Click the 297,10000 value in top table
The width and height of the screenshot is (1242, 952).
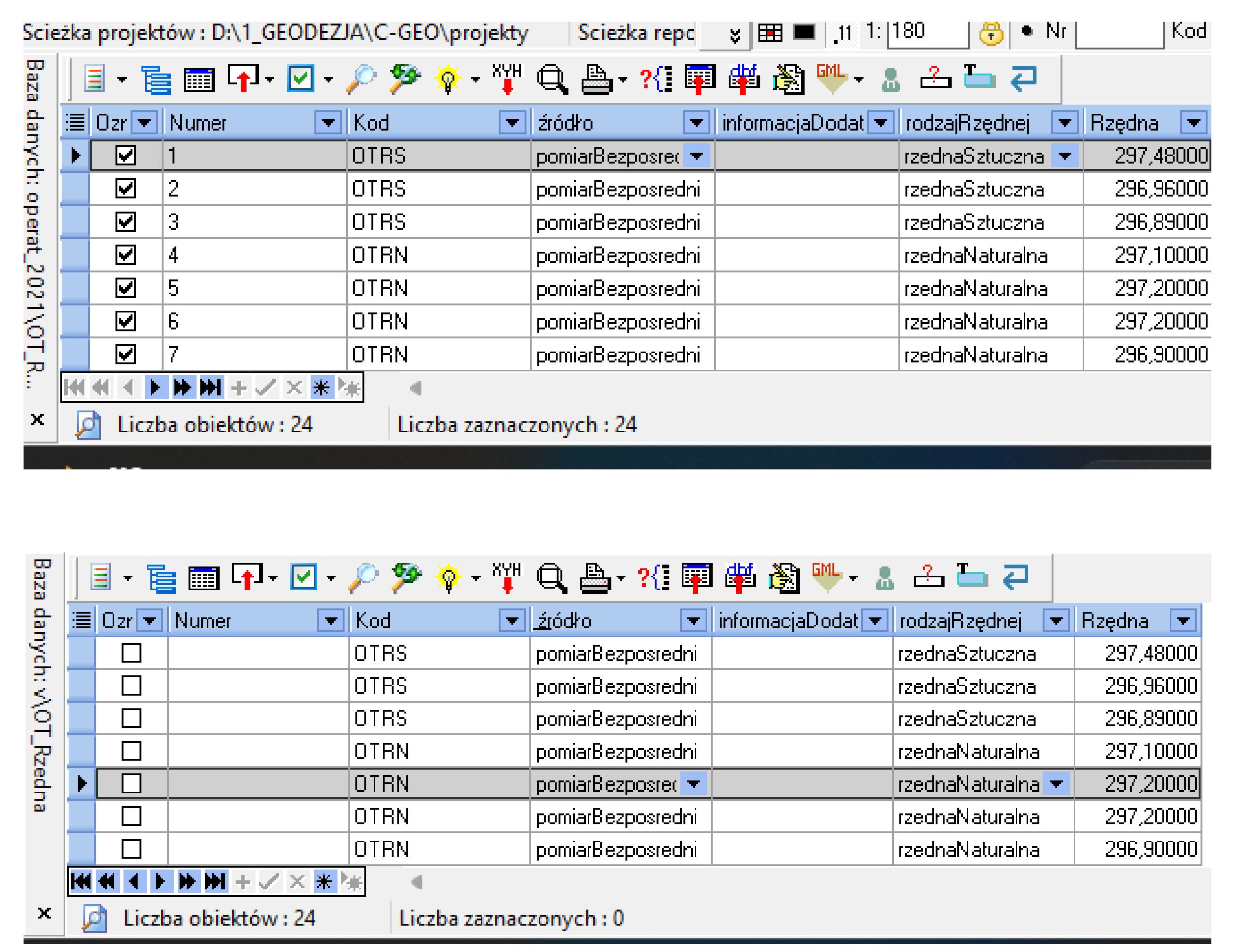tap(1160, 255)
